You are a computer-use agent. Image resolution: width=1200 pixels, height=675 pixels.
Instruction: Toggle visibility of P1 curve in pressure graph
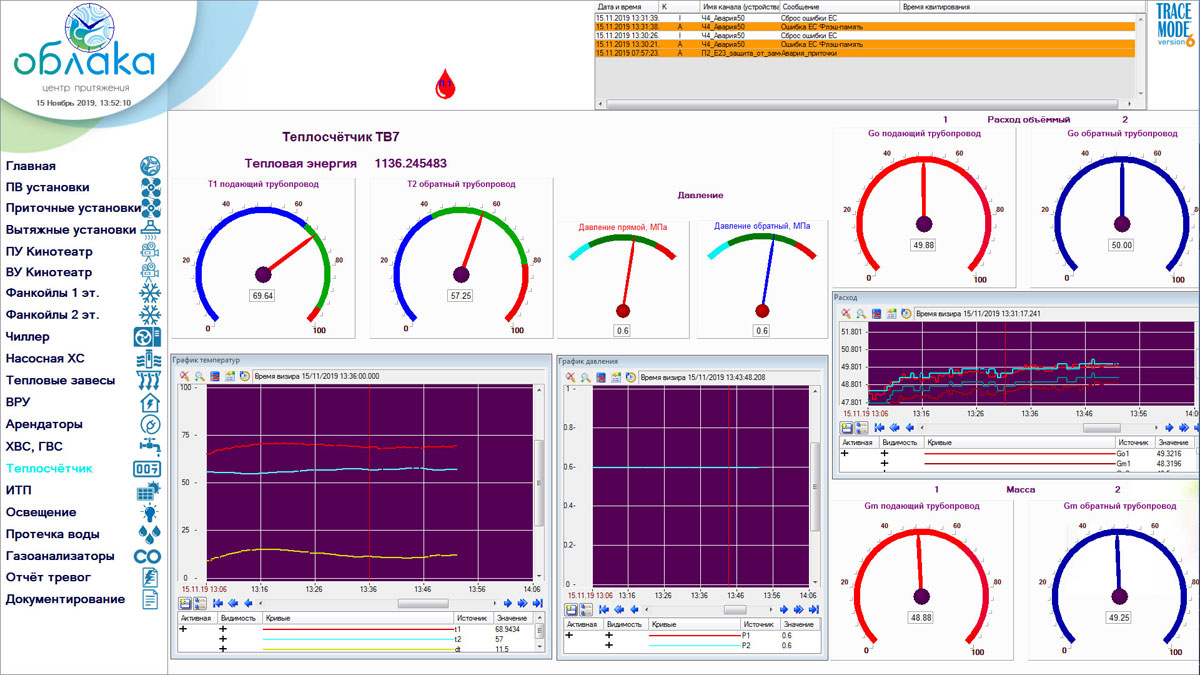(x=609, y=635)
